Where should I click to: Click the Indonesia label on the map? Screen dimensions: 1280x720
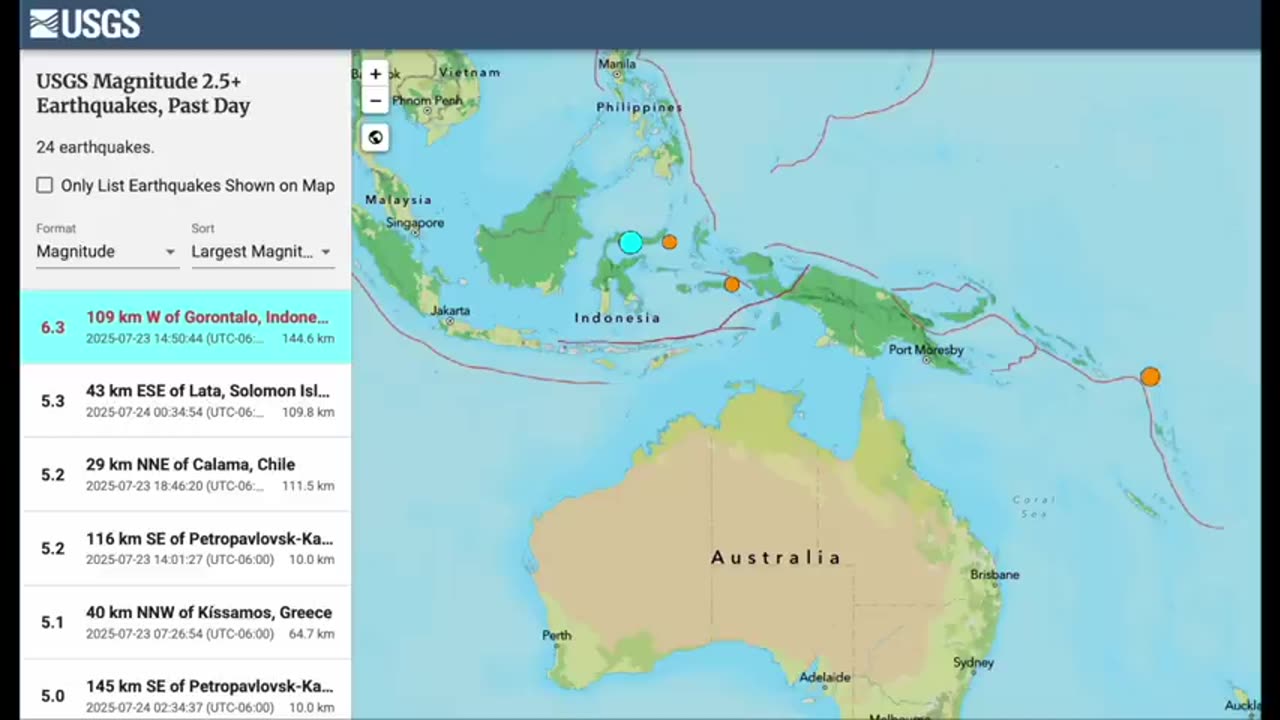tap(617, 318)
